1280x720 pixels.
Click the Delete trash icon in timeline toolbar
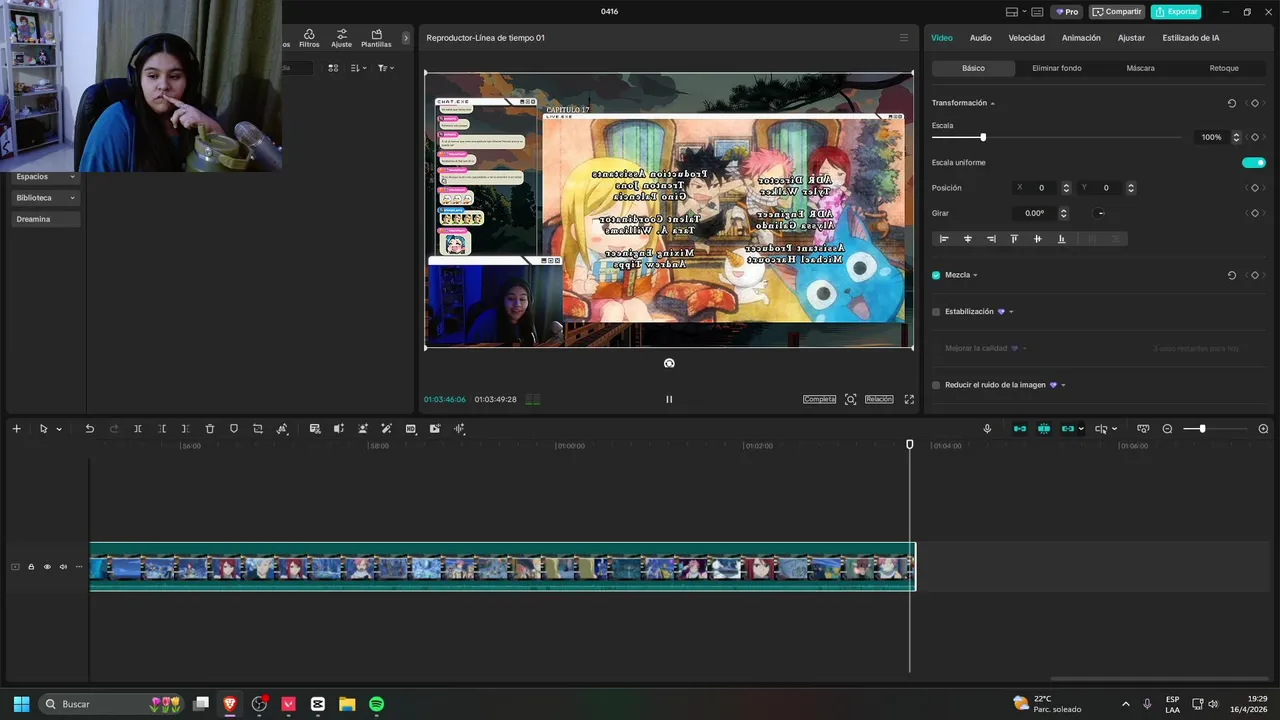pos(210,429)
